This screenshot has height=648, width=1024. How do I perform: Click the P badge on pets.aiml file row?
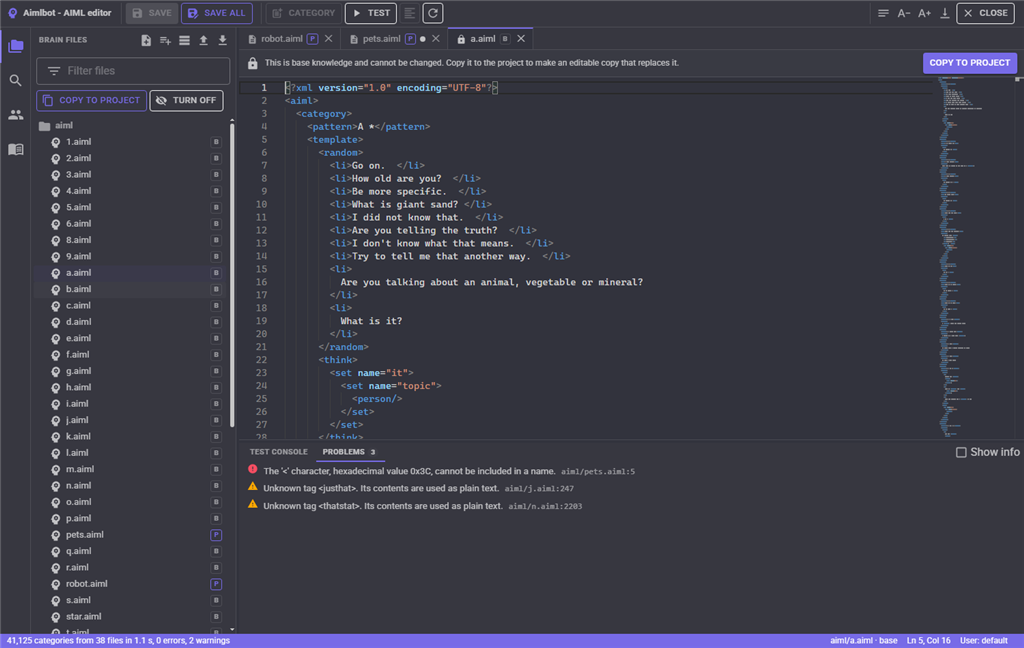click(216, 535)
